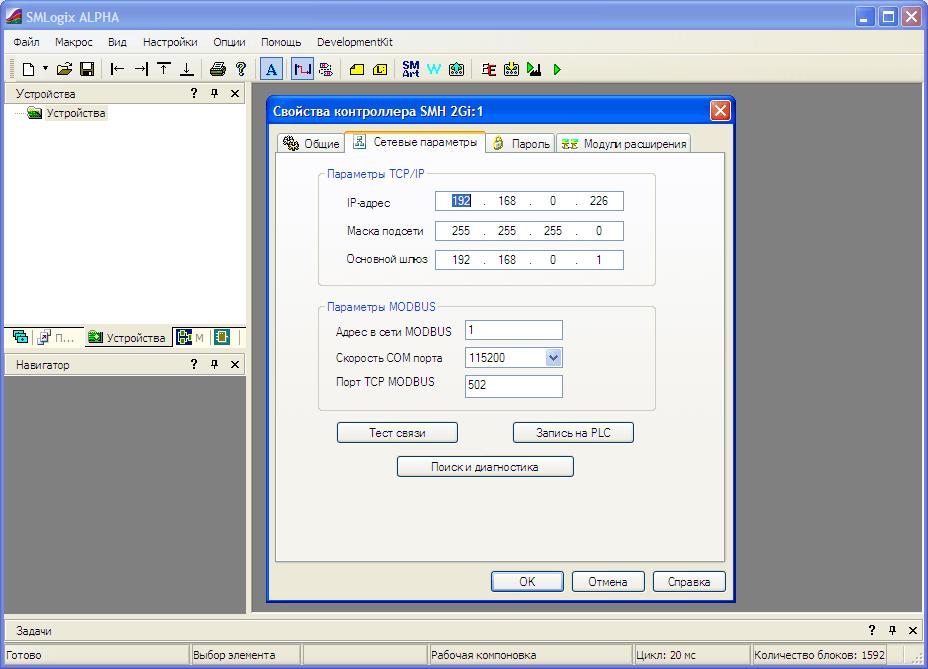Click the last octet 226 of IP-адрес
This screenshot has height=669, width=928.
pyautogui.click(x=598, y=201)
